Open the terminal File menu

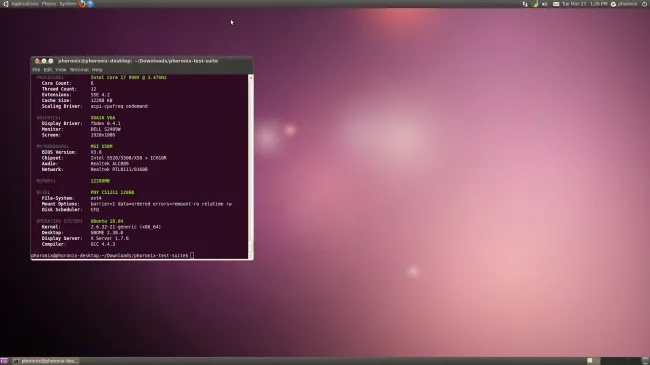pyautogui.click(x=36, y=70)
